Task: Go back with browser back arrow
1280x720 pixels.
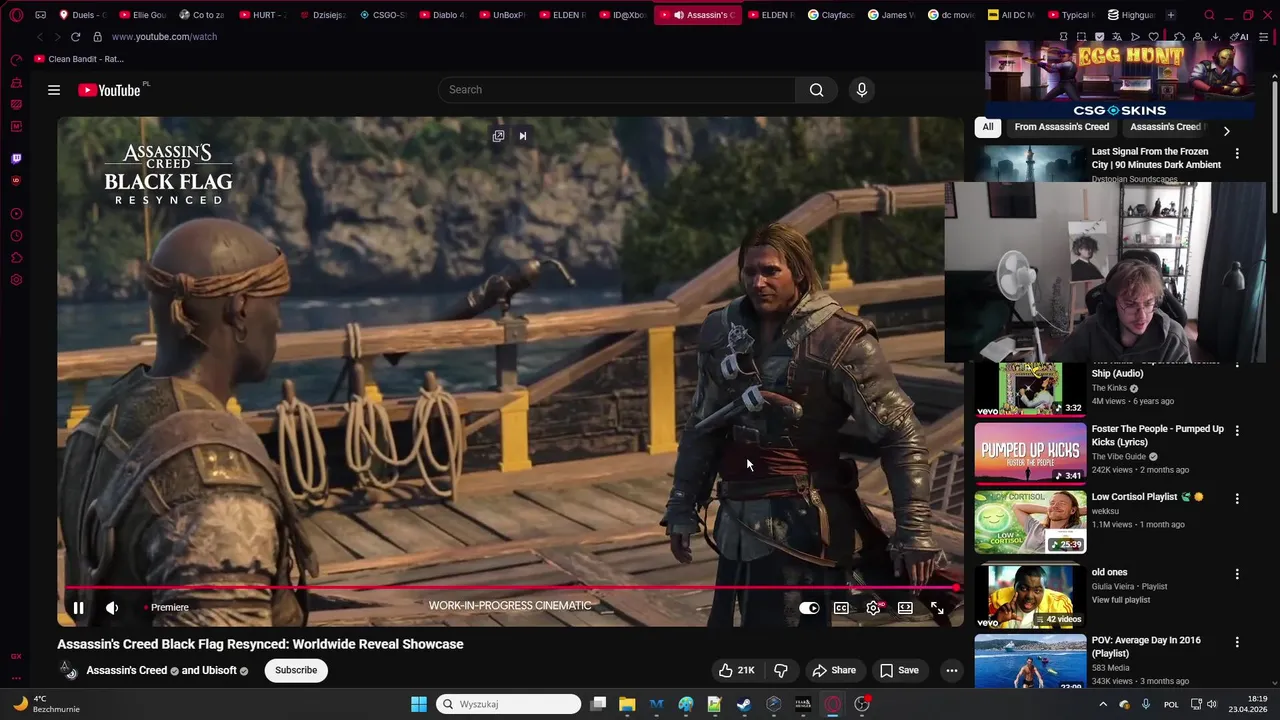Action: 40,37
